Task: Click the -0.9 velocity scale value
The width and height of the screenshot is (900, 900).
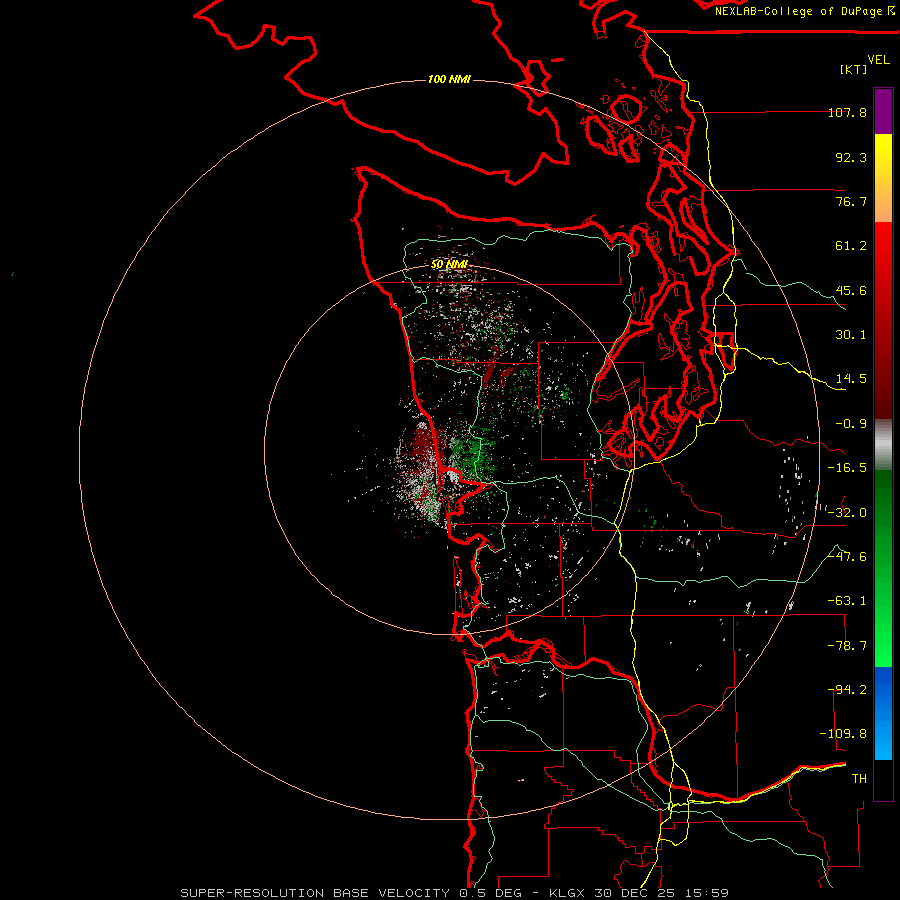Action: click(x=851, y=424)
